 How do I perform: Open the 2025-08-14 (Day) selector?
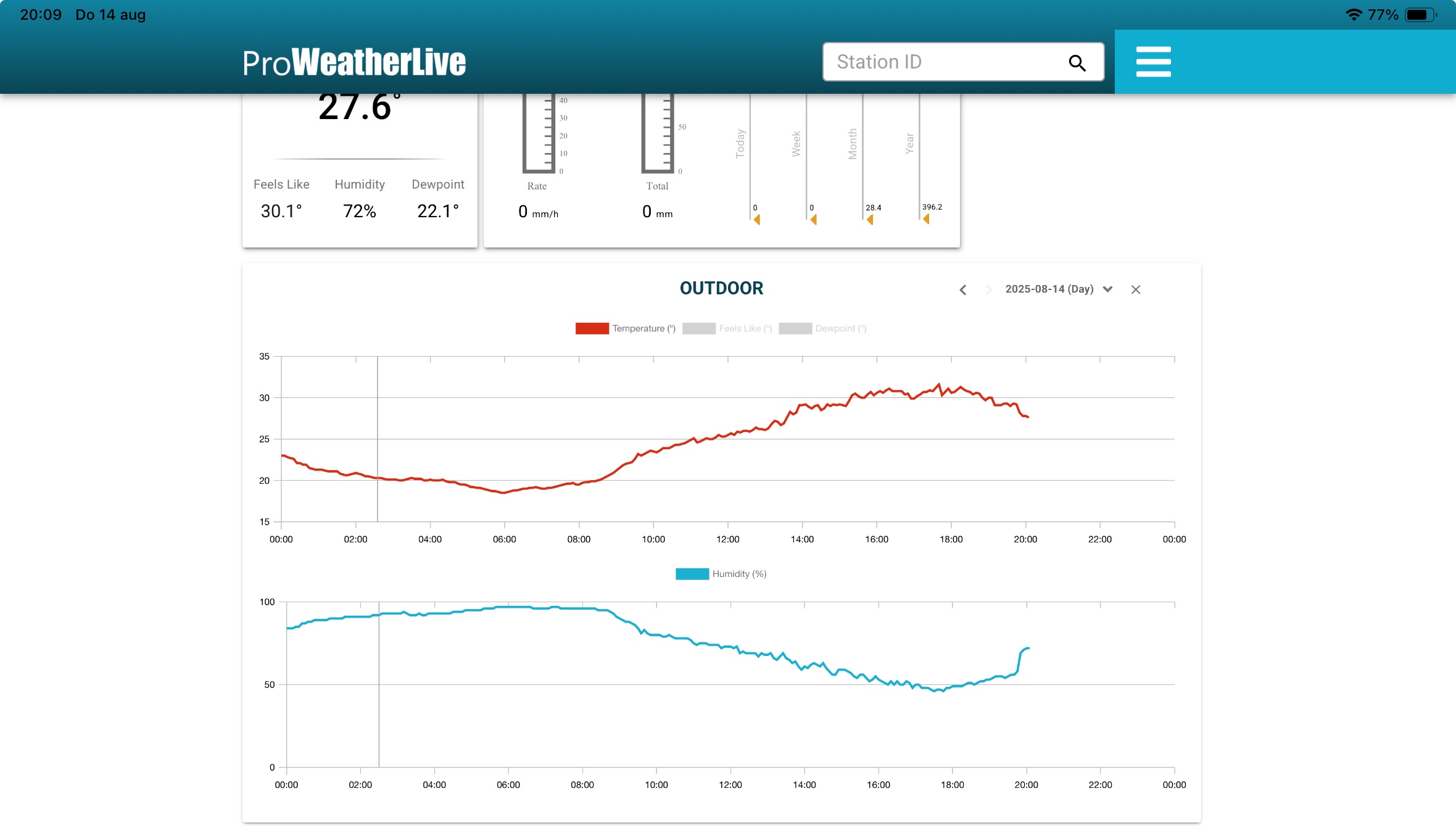pyautogui.click(x=1049, y=289)
